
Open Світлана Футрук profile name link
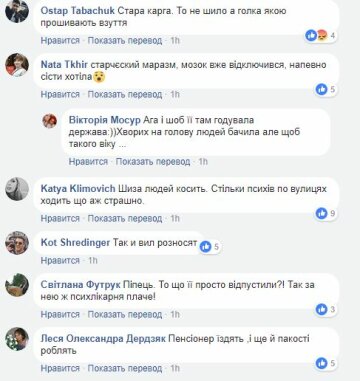click(x=80, y=285)
